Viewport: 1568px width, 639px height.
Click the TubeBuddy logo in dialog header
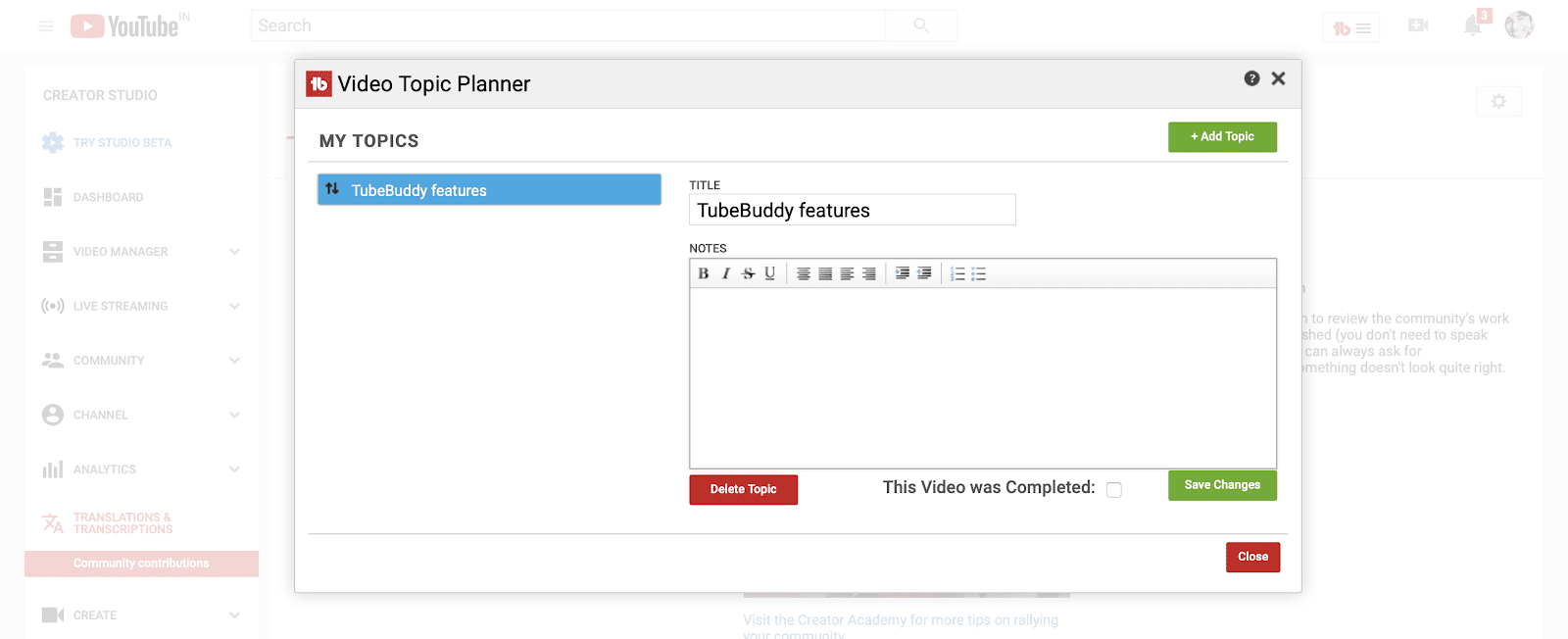pyautogui.click(x=318, y=84)
